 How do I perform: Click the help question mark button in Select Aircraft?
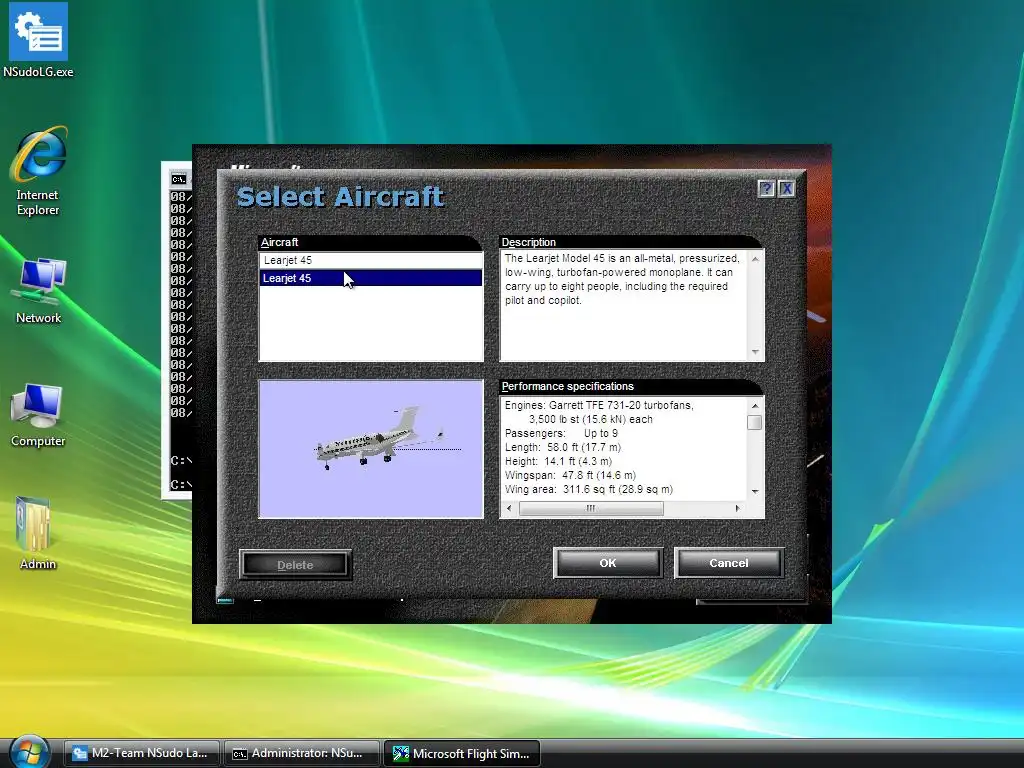coord(766,189)
